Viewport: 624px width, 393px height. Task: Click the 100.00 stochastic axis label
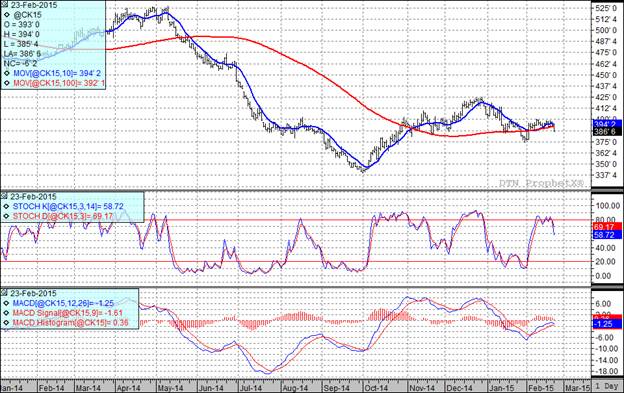pyautogui.click(x=608, y=206)
